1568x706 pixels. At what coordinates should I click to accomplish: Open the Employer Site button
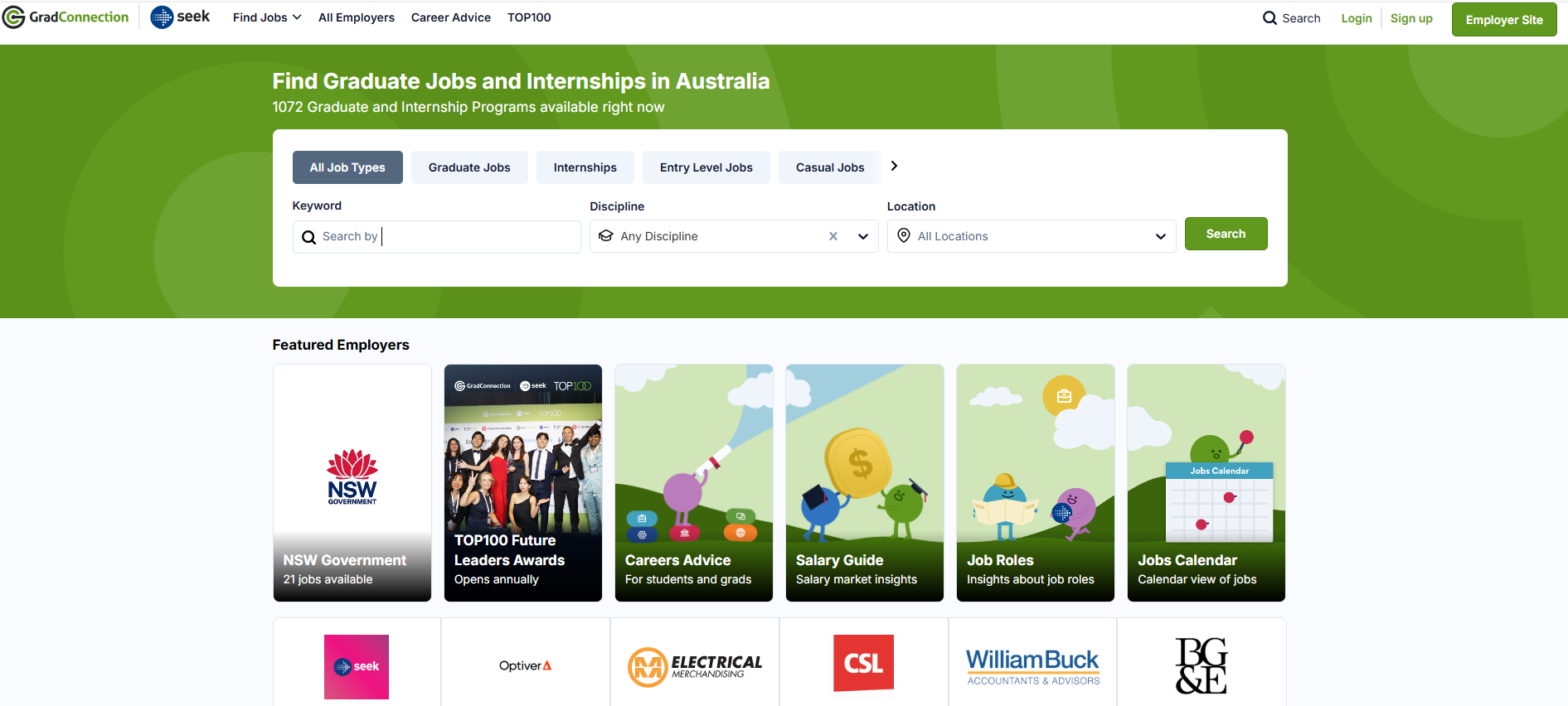pyautogui.click(x=1504, y=20)
